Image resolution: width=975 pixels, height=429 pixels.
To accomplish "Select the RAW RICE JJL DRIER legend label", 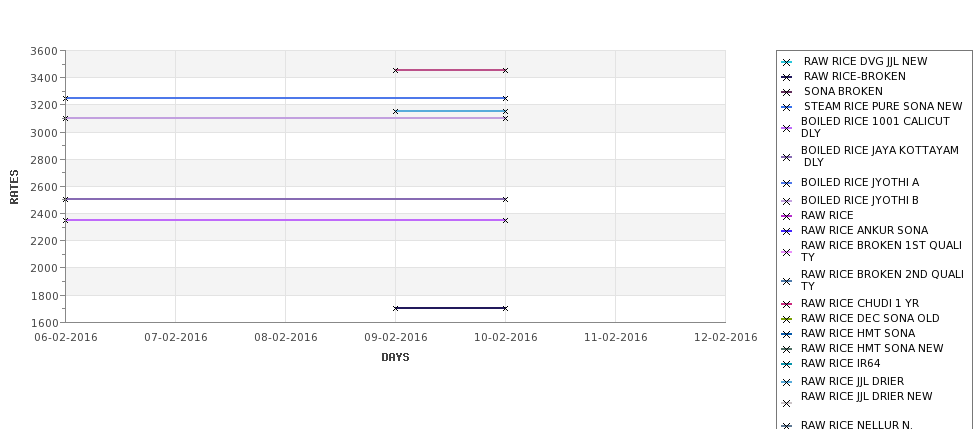I will (853, 381).
